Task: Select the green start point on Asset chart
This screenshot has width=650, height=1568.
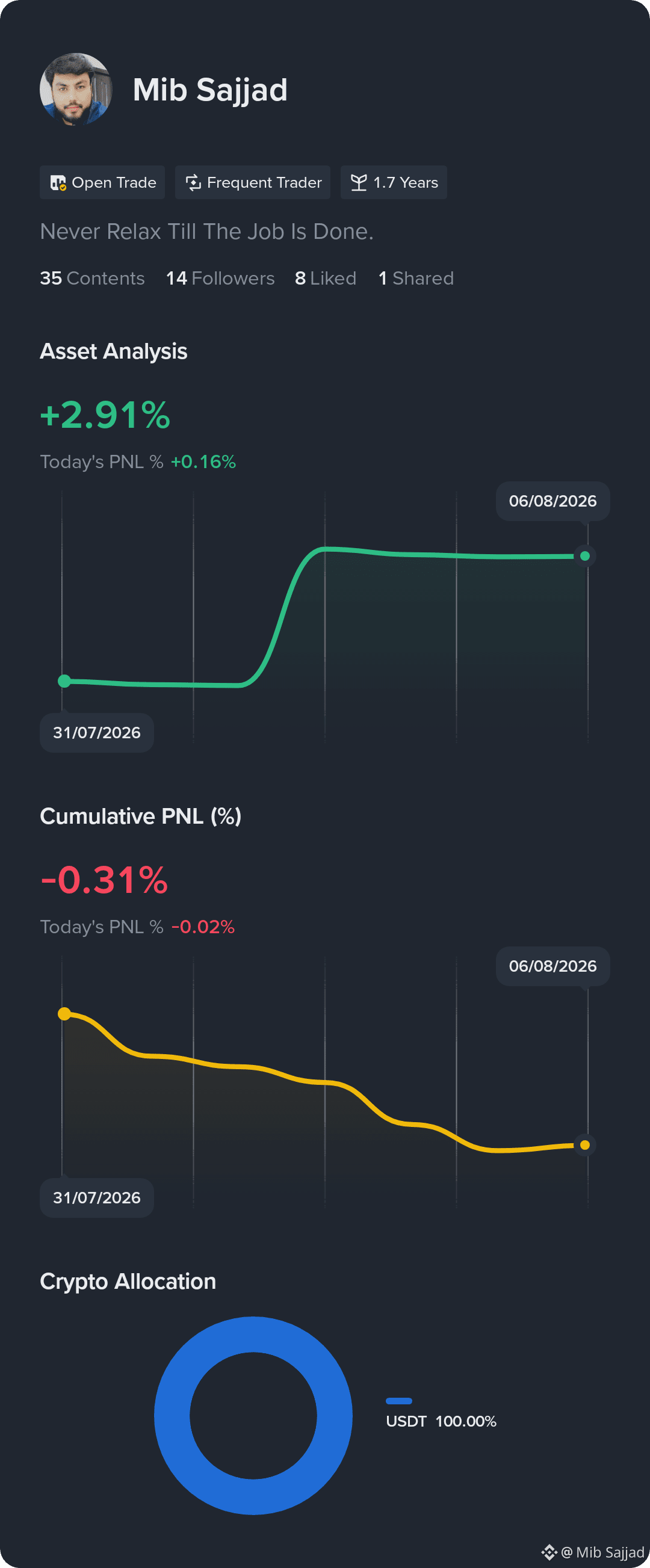Action: coord(64,681)
